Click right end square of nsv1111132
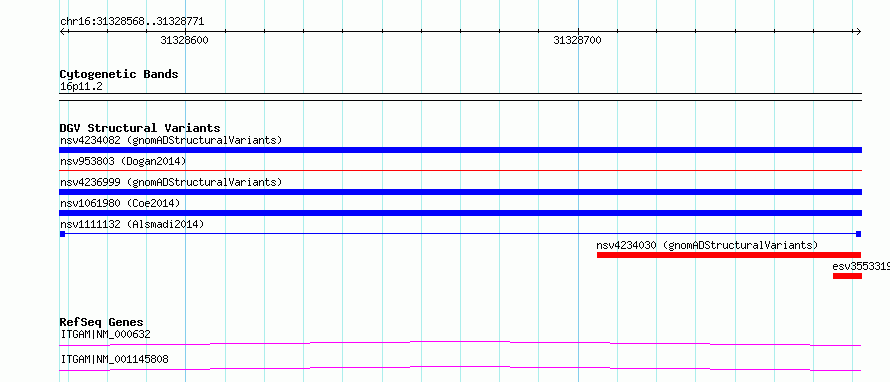Viewport: 890px width, 382px height. tap(859, 234)
